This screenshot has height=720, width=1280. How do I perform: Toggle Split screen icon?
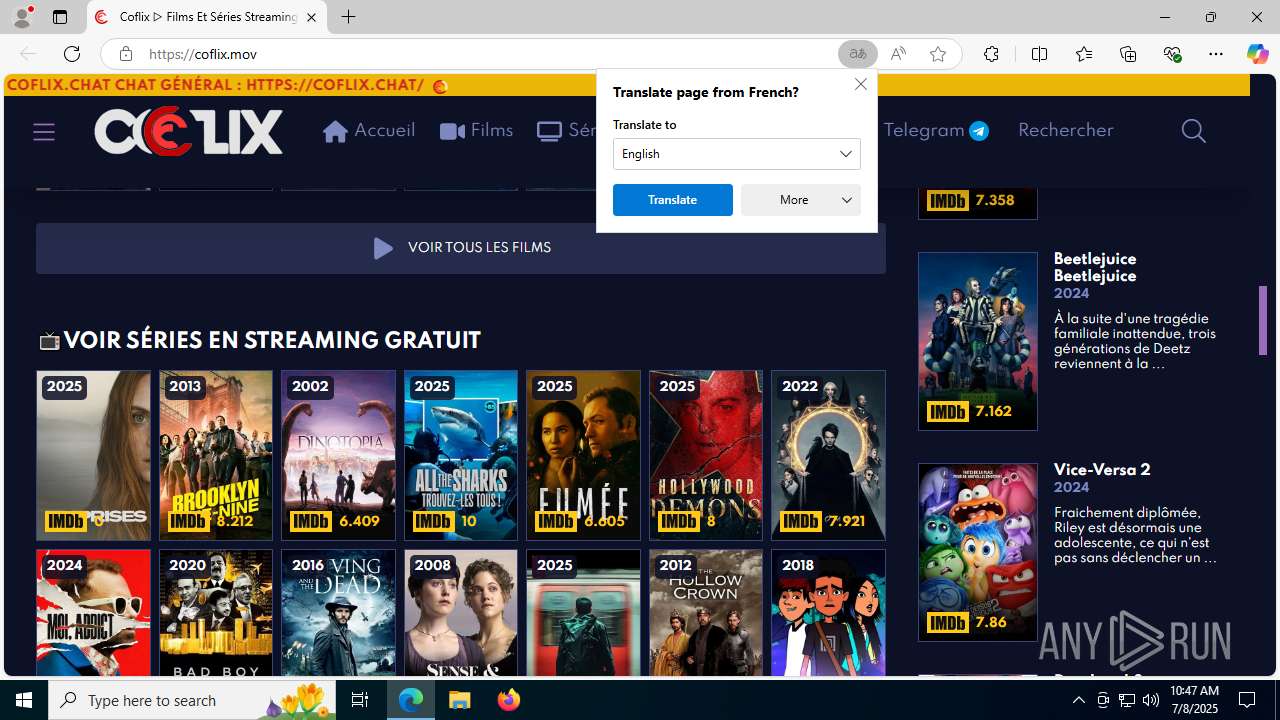coord(1039,54)
